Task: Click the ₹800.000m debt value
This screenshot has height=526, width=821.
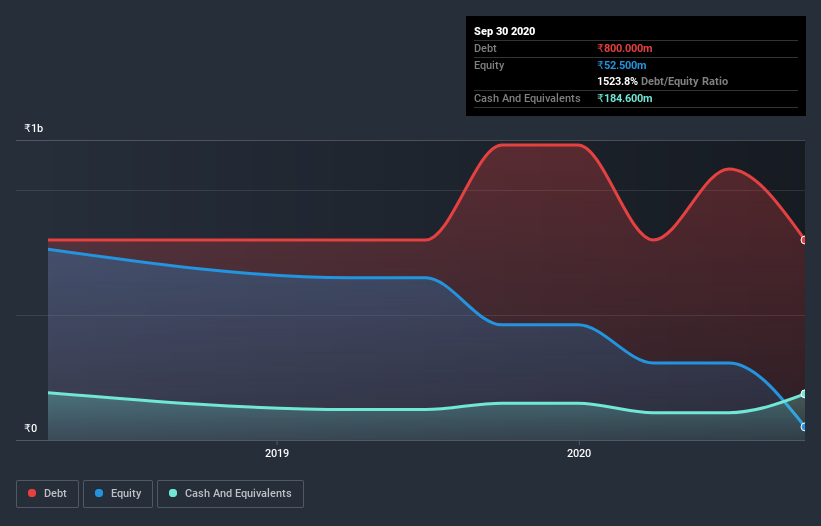Action: 625,48
